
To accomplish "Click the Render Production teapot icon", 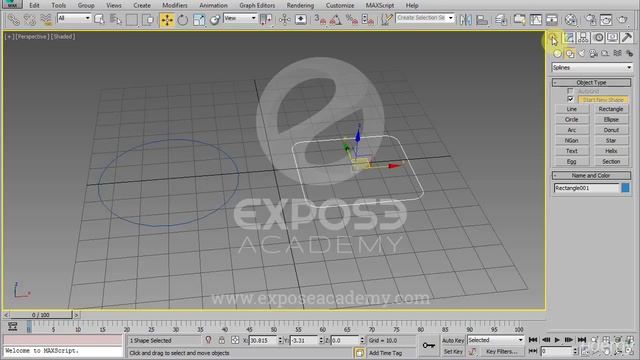I will 622,20.
